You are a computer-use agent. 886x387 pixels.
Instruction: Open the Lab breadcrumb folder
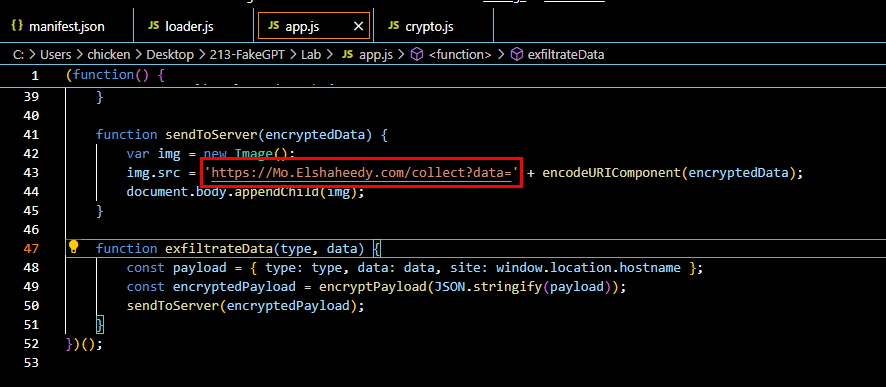click(x=311, y=55)
